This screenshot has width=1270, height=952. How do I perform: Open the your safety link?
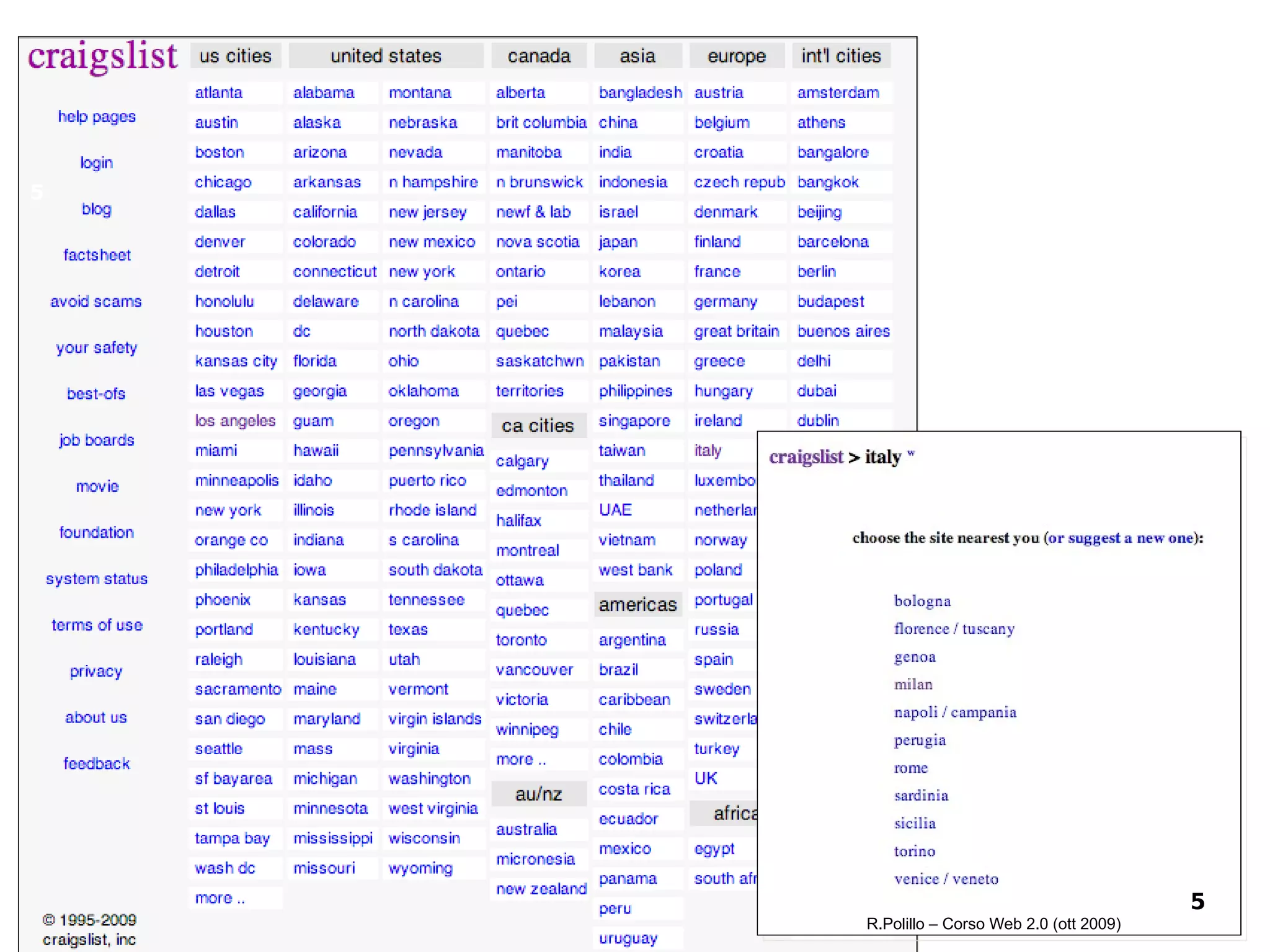[97, 347]
